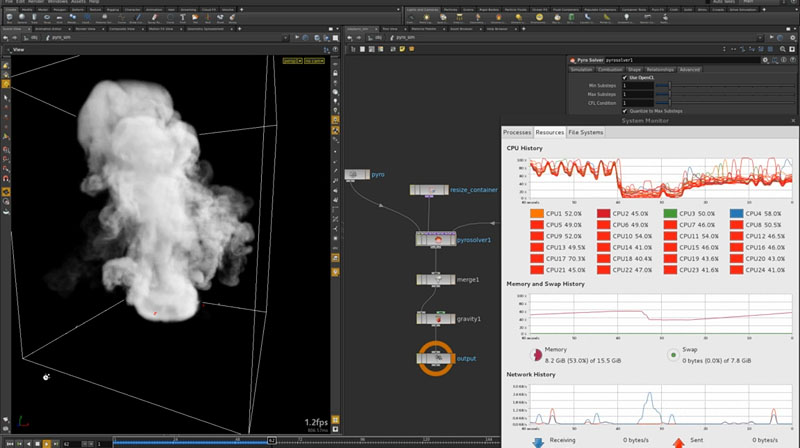Open the File Systems tab
800x448 pixels.
(586, 132)
